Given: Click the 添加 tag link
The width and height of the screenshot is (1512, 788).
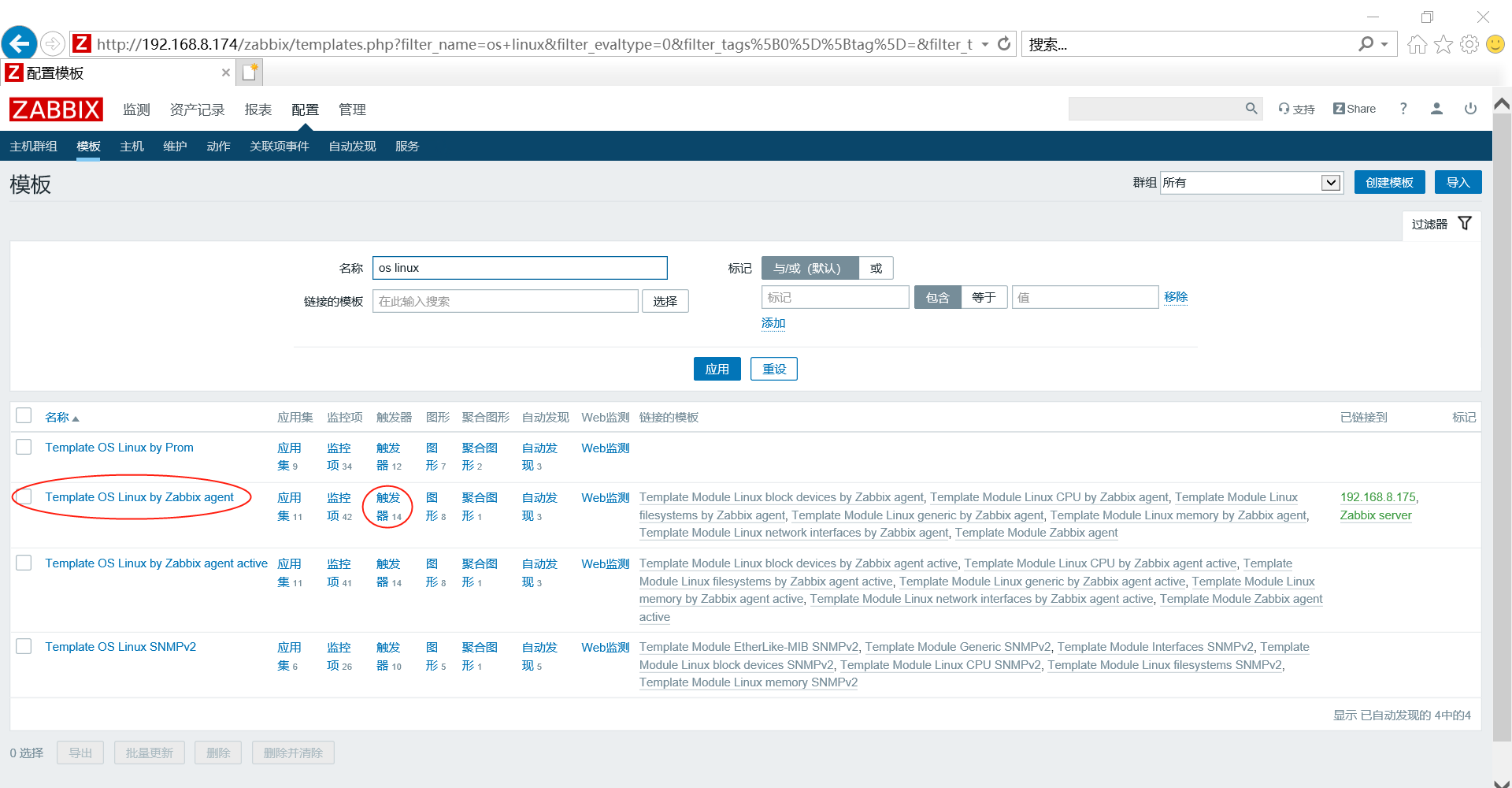Looking at the screenshot, I should point(773,323).
